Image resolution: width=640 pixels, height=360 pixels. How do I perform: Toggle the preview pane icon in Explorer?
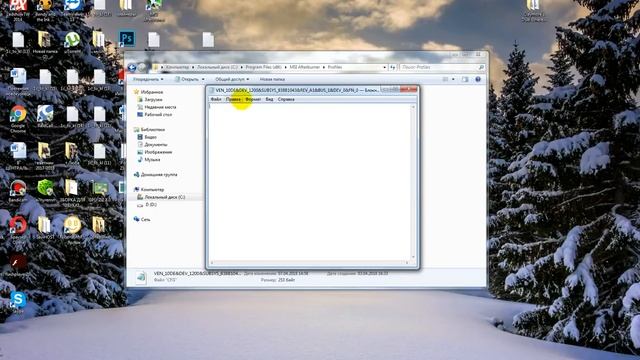tap(465, 79)
